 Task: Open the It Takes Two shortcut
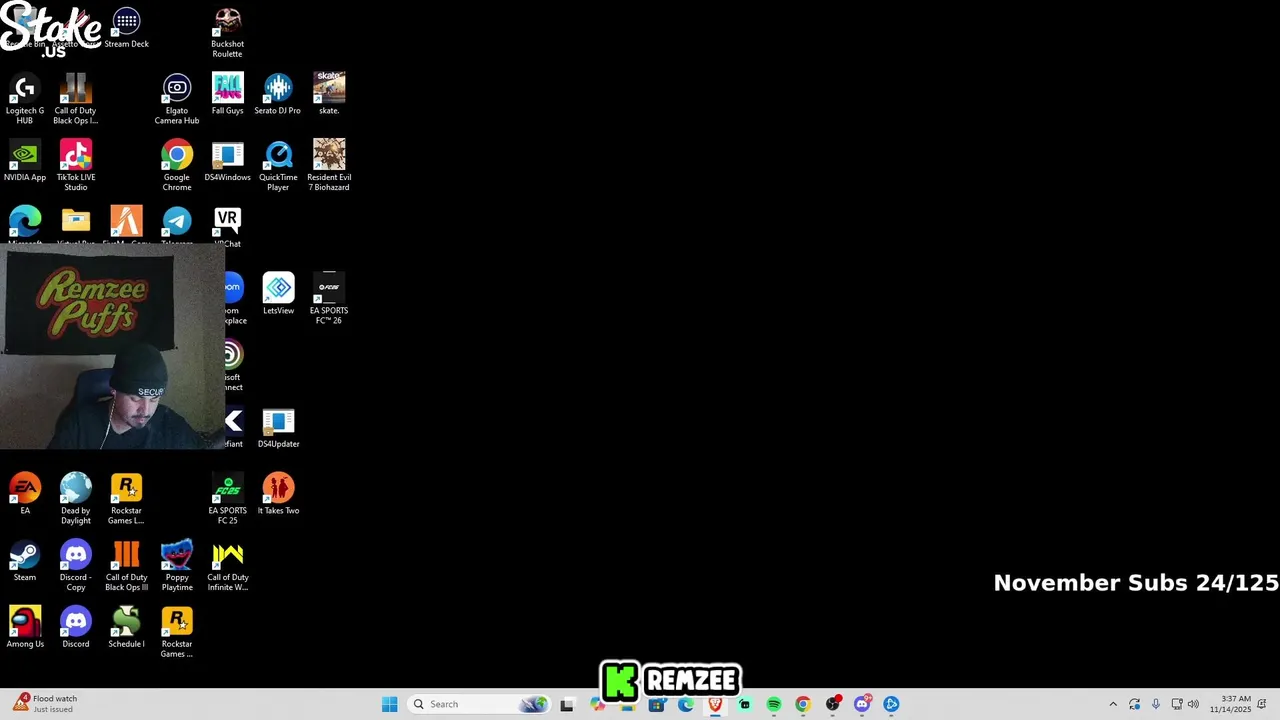point(278,493)
